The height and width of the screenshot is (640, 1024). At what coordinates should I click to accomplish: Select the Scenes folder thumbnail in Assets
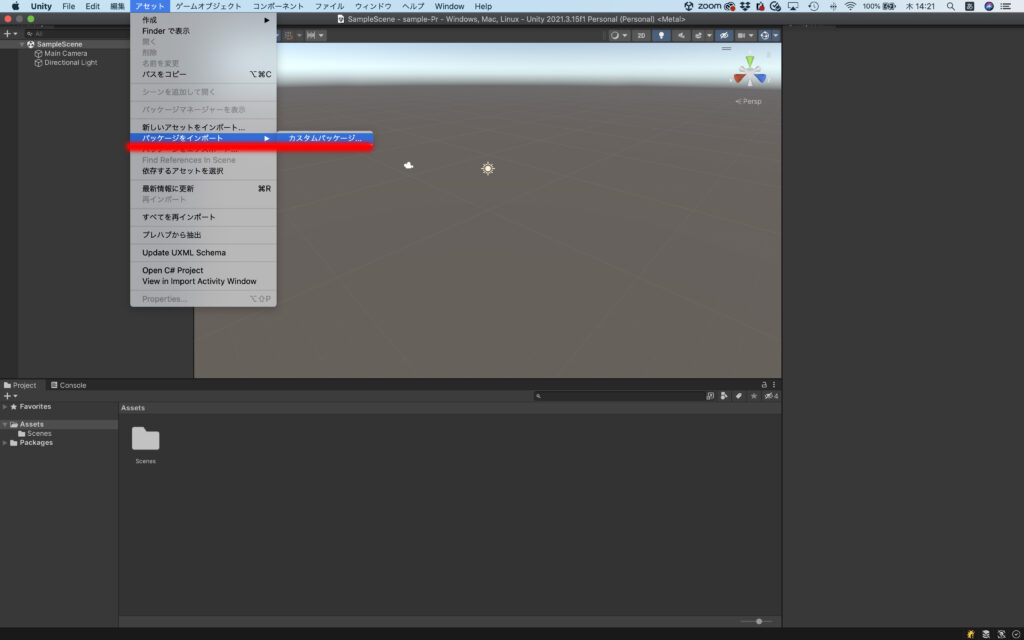pos(146,439)
